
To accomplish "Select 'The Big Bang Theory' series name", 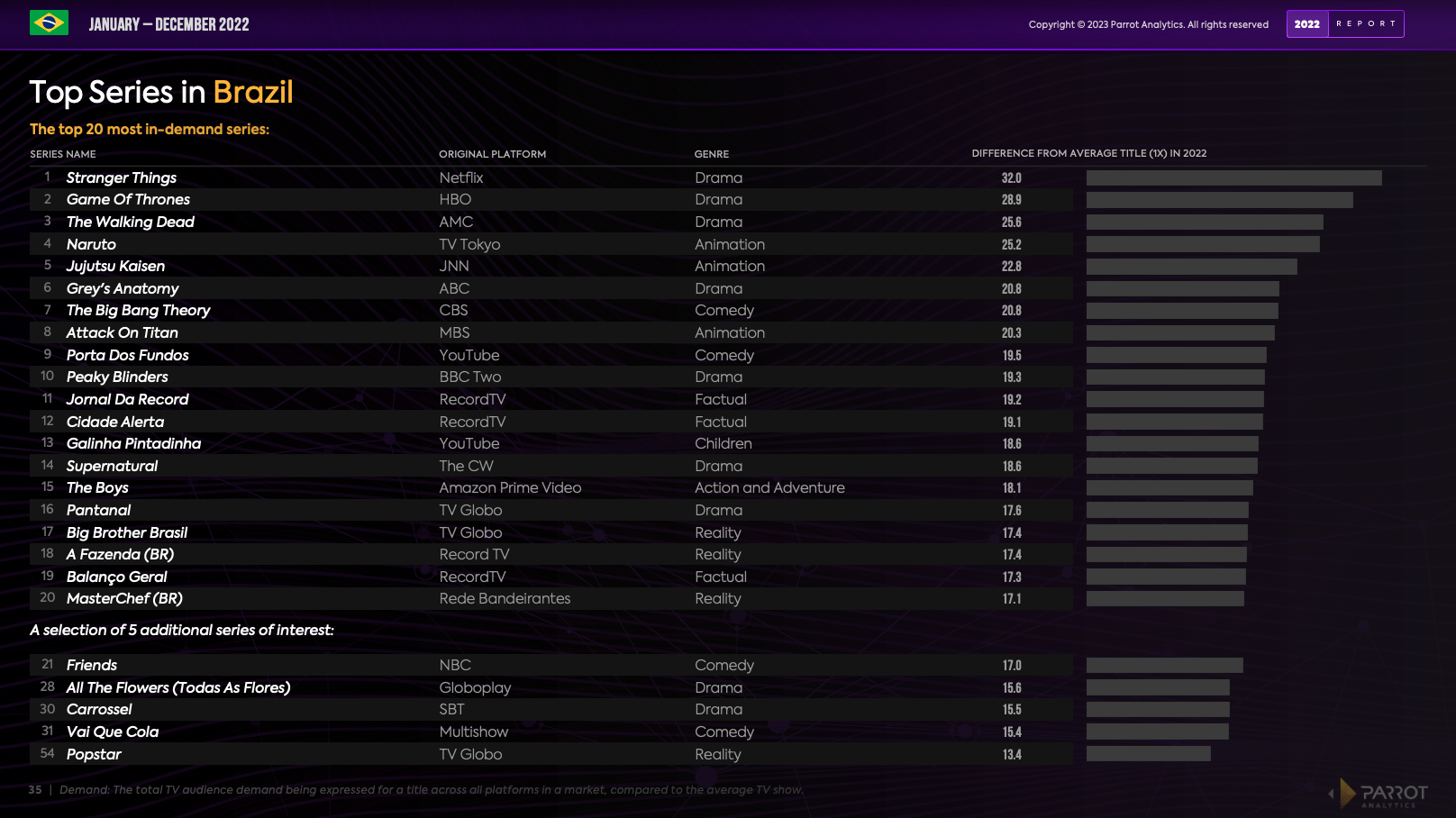I will click(x=138, y=310).
